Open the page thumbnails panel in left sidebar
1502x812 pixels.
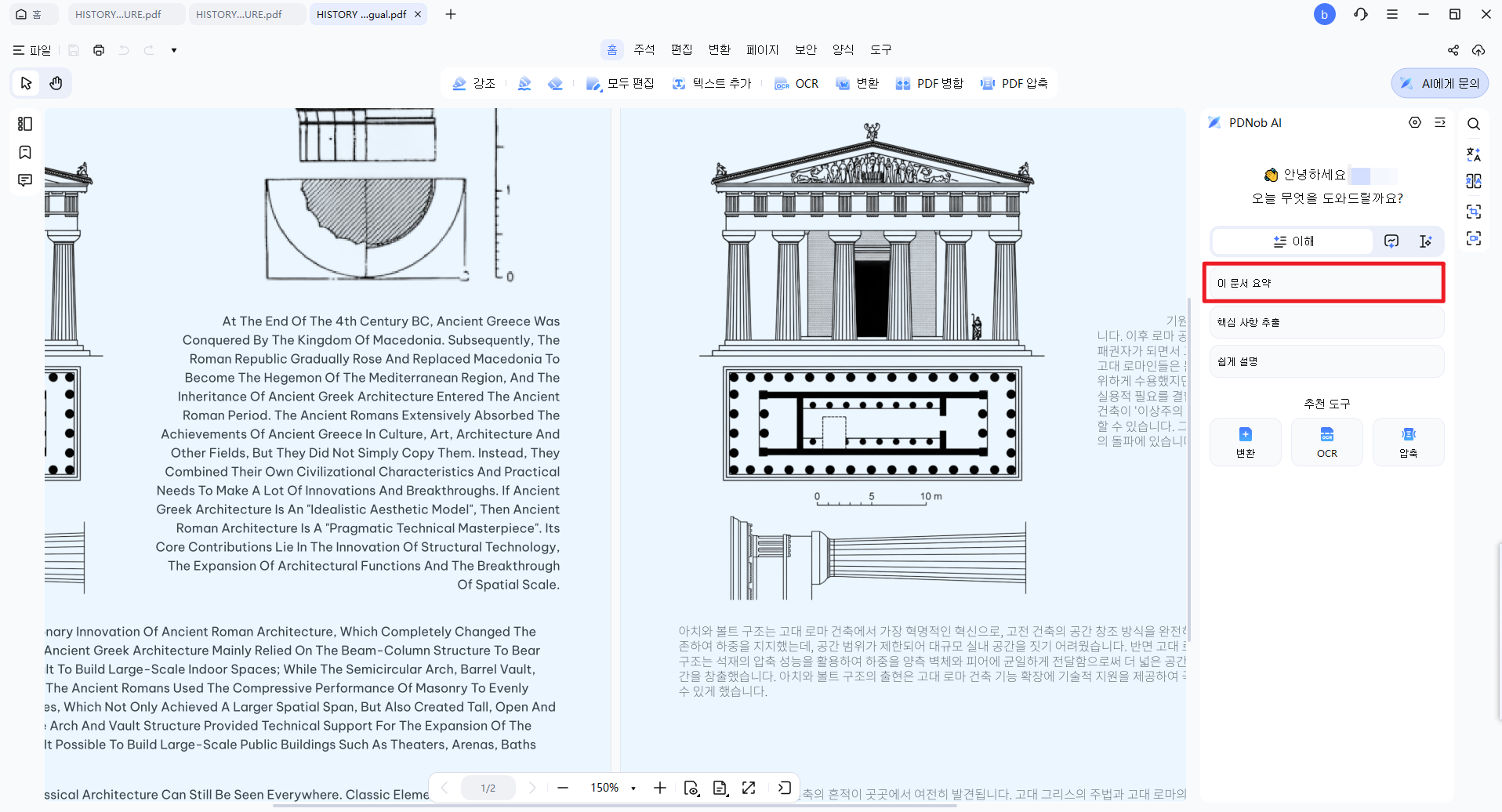[25, 124]
